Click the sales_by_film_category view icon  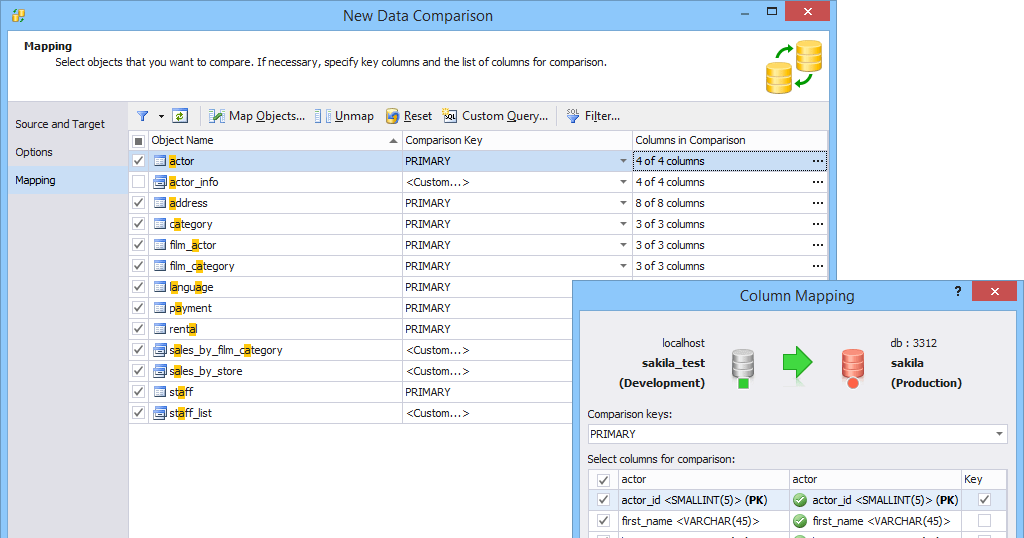160,350
